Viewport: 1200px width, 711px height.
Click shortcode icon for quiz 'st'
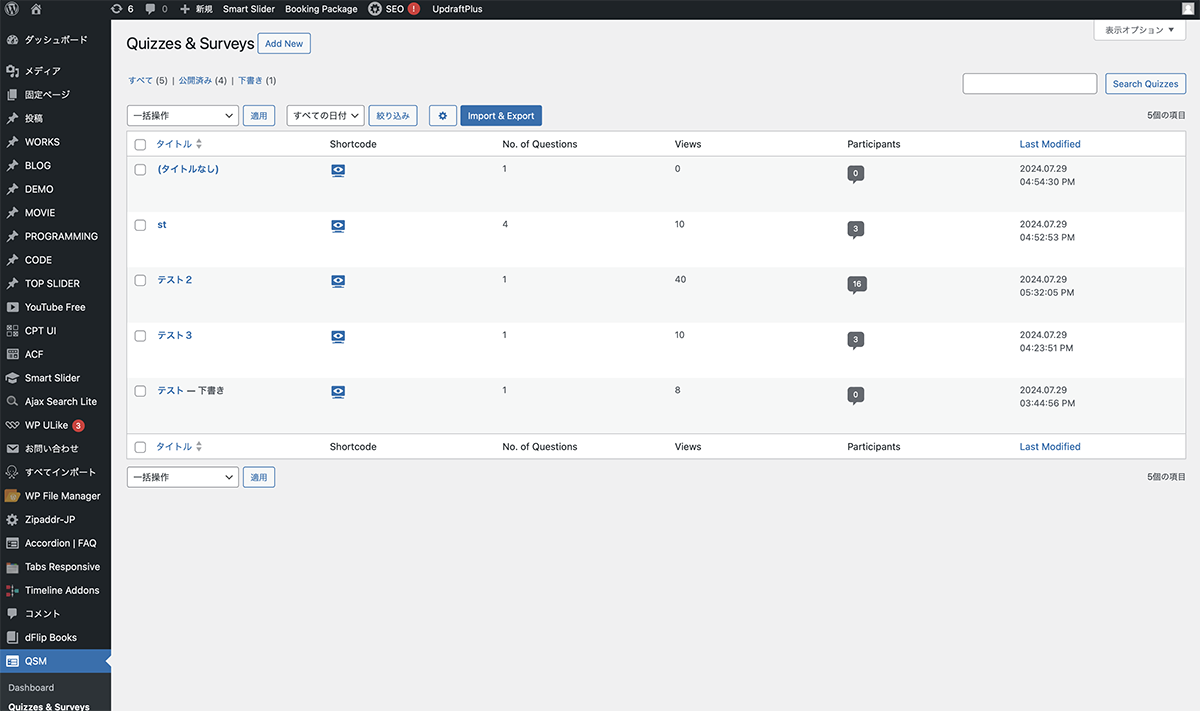coord(338,226)
